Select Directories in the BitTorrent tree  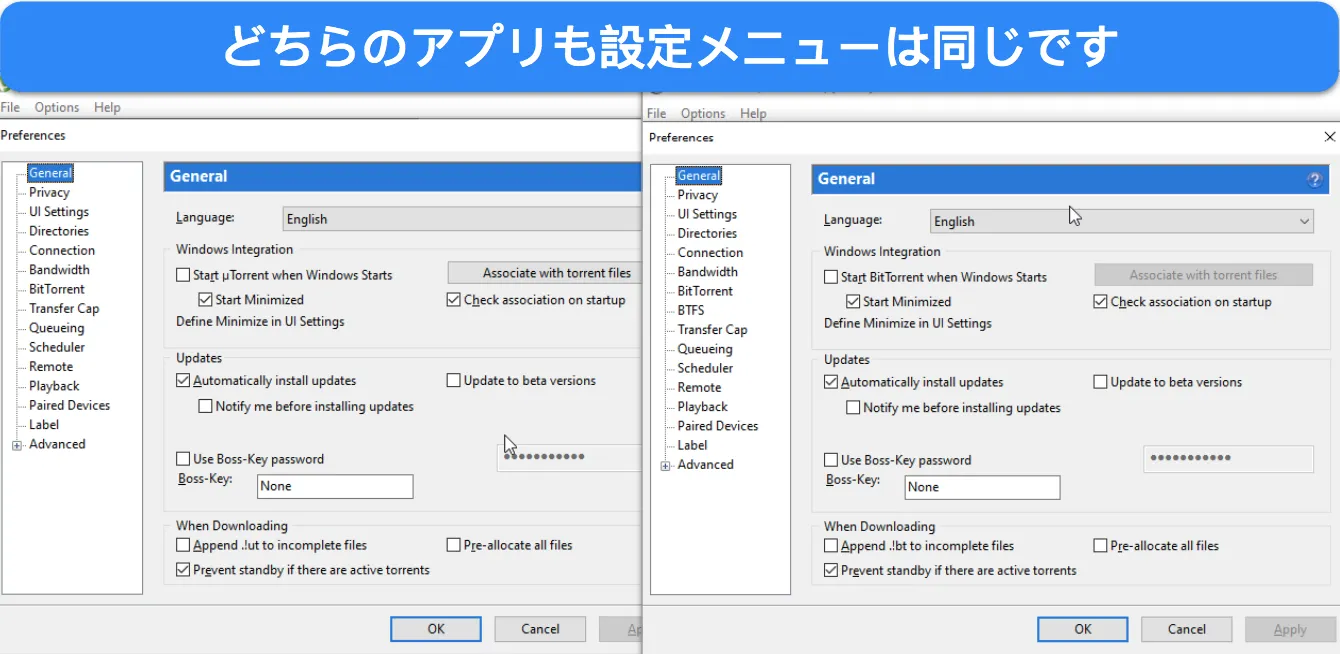pos(707,233)
